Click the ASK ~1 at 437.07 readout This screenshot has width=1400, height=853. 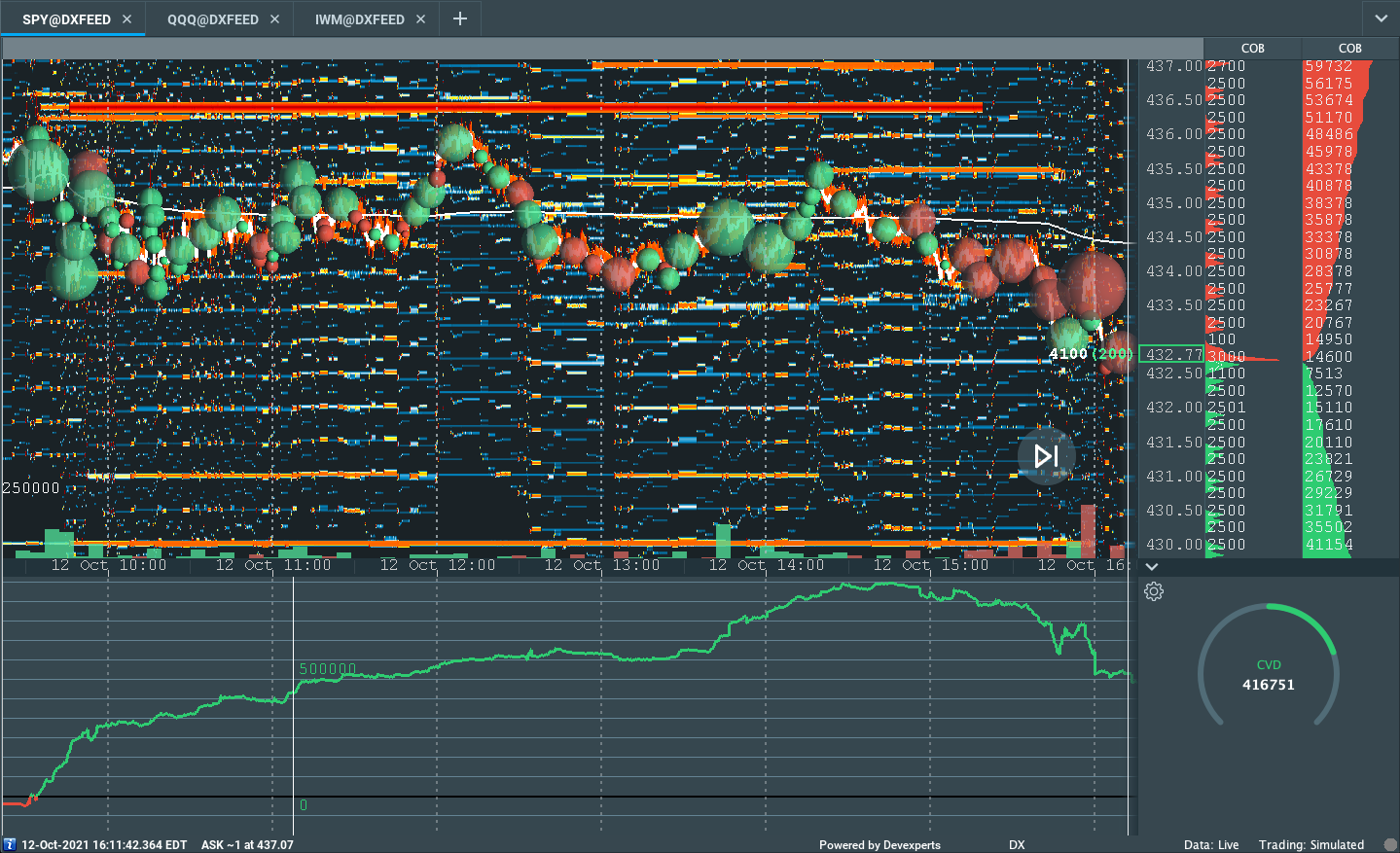(x=247, y=845)
